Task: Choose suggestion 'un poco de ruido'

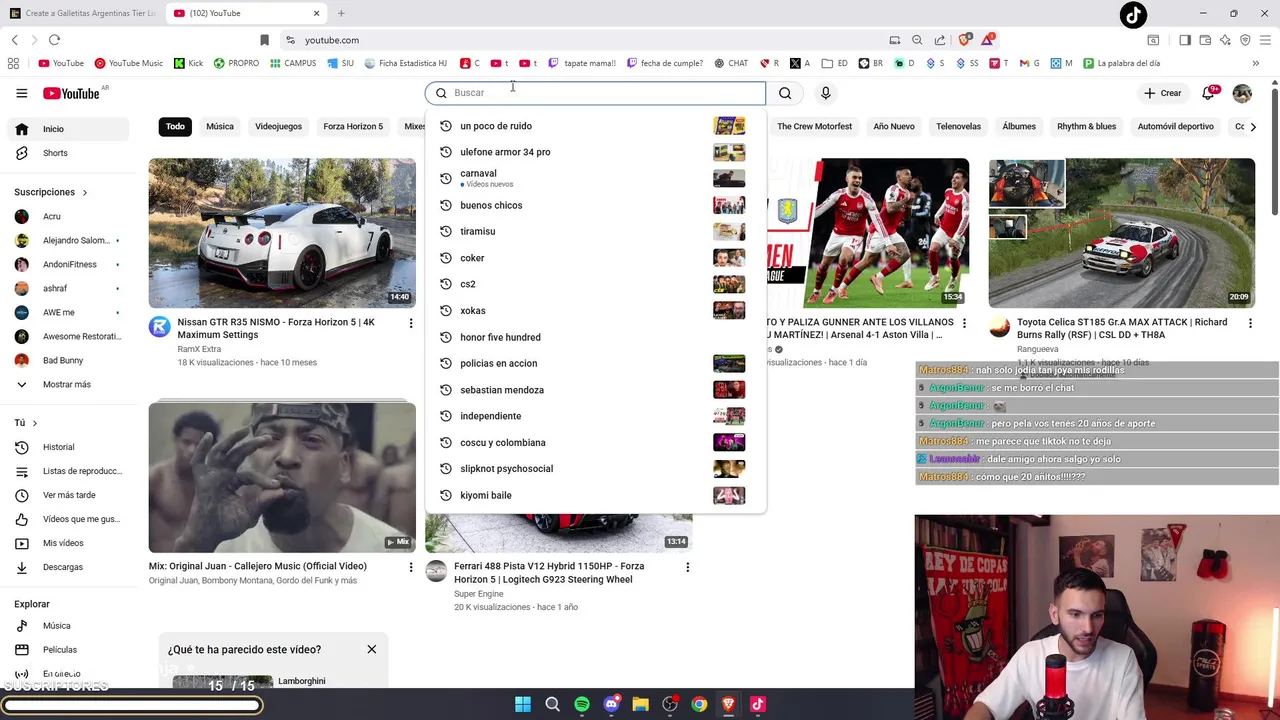Action: click(595, 126)
